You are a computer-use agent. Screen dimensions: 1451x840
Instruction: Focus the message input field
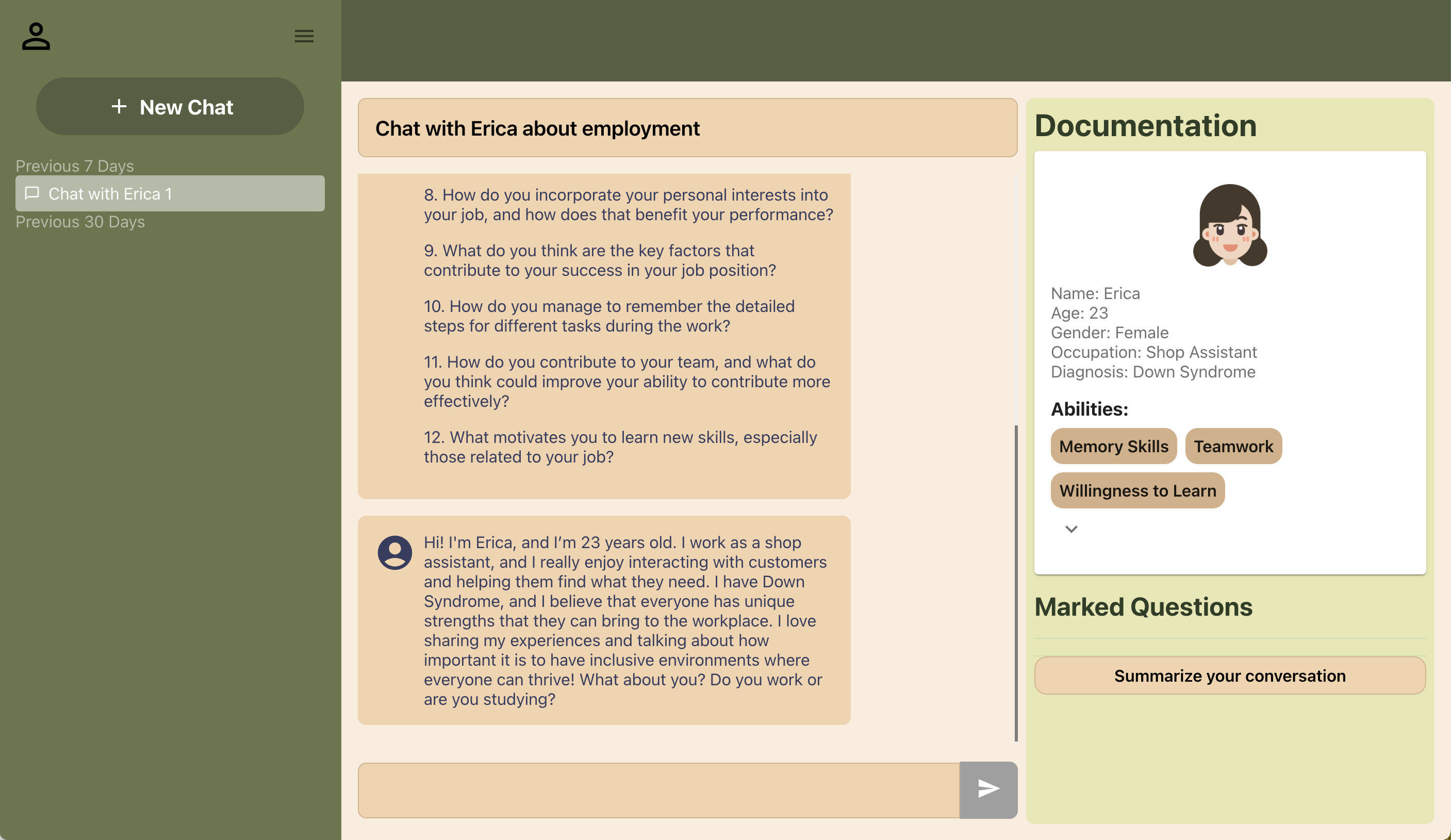(658, 790)
